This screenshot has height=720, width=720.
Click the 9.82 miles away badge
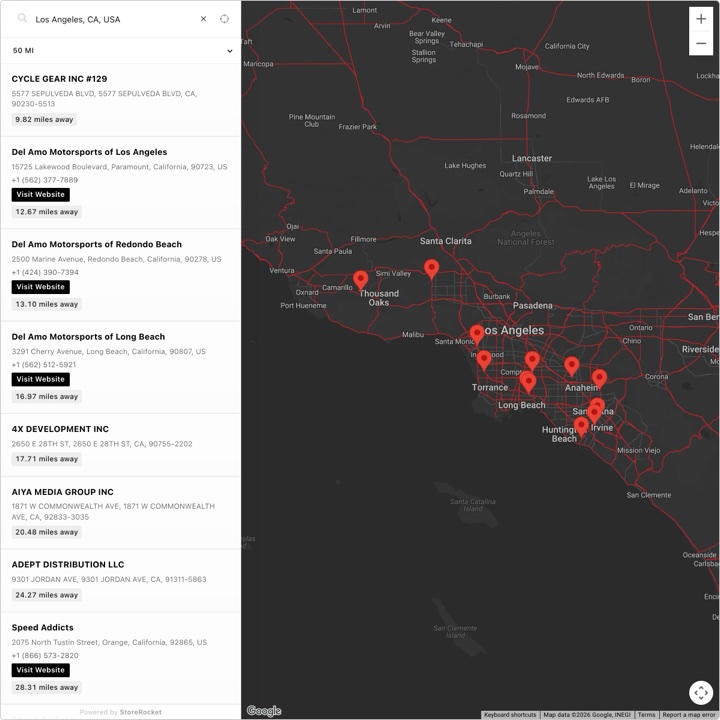(x=44, y=119)
